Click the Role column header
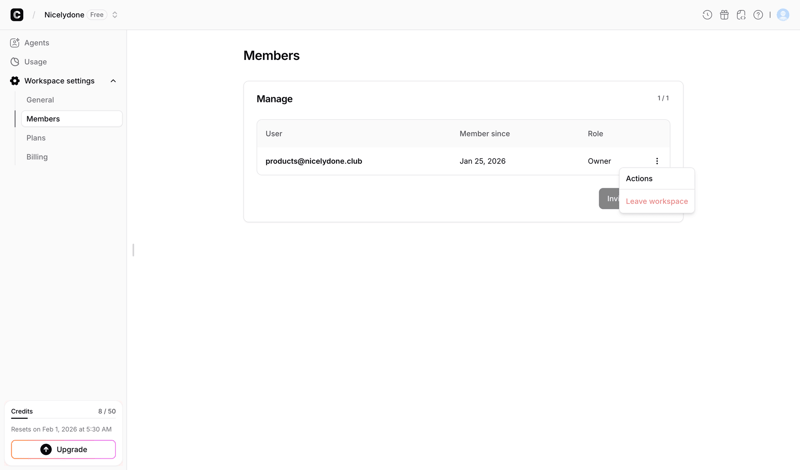The width and height of the screenshot is (800, 470). (595, 134)
